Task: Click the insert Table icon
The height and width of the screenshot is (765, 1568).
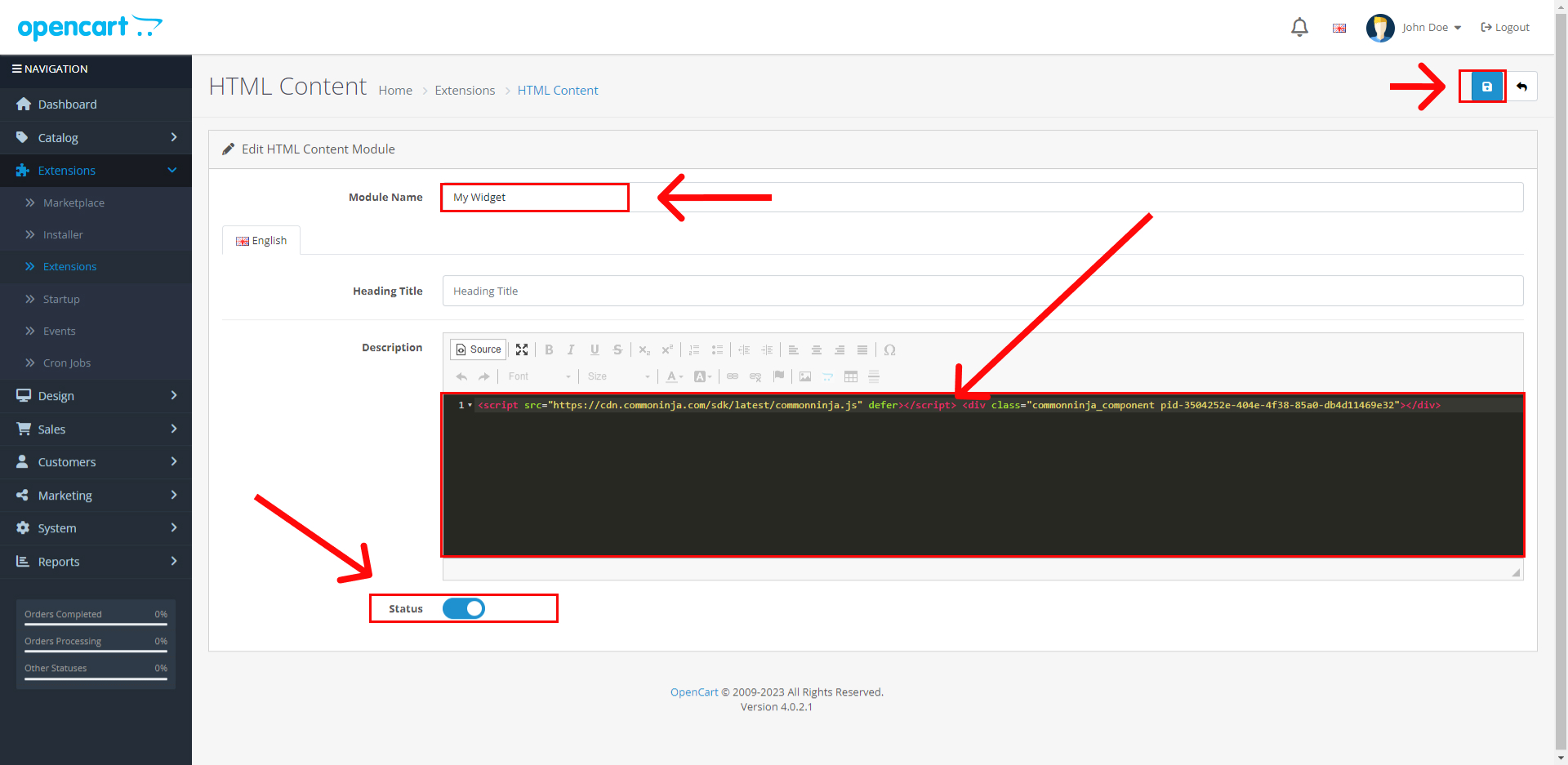Action: coord(851,376)
